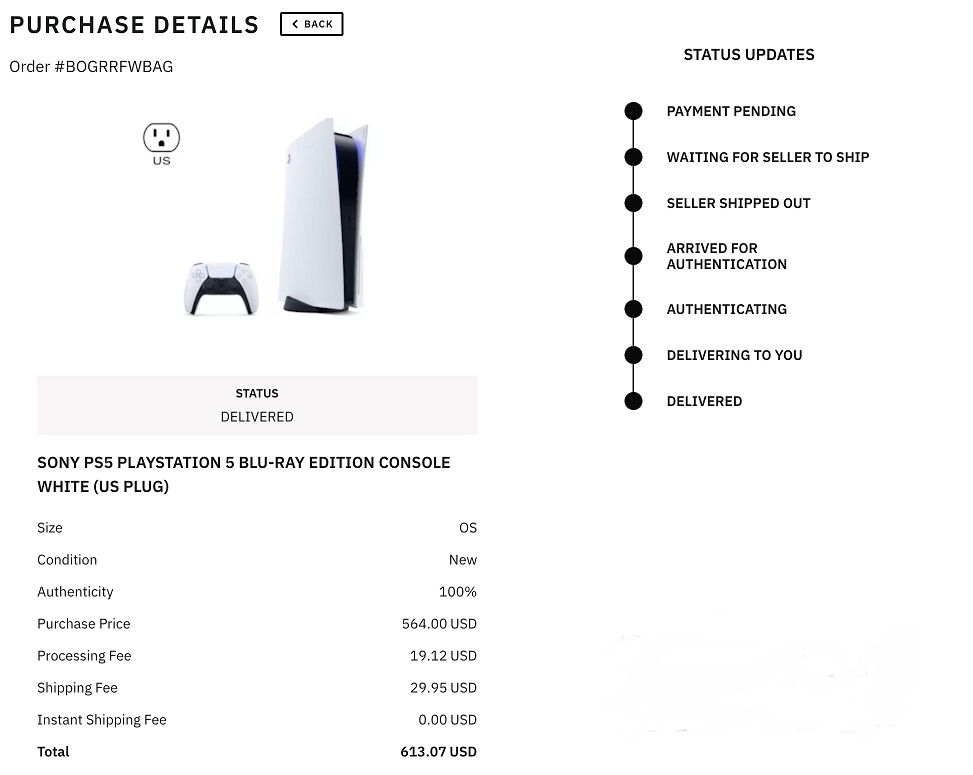Click the Arrived for Authentication dot
Image resolution: width=973 pixels, height=775 pixels.
click(633, 256)
